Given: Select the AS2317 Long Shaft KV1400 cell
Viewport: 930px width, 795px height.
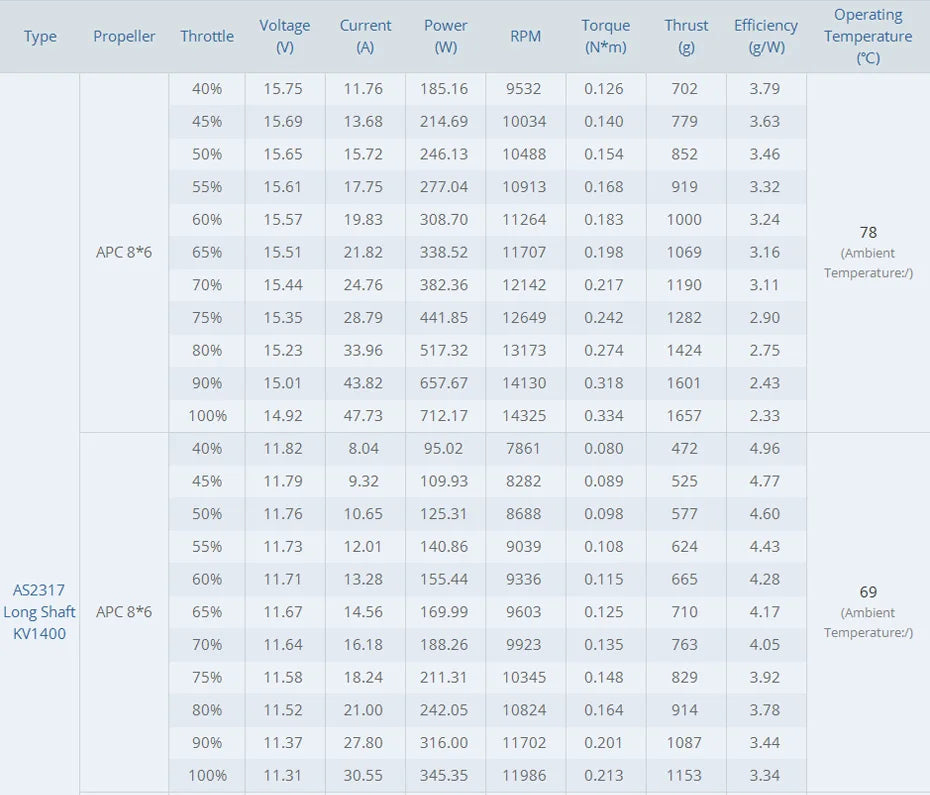Looking at the screenshot, I should coord(39,611).
